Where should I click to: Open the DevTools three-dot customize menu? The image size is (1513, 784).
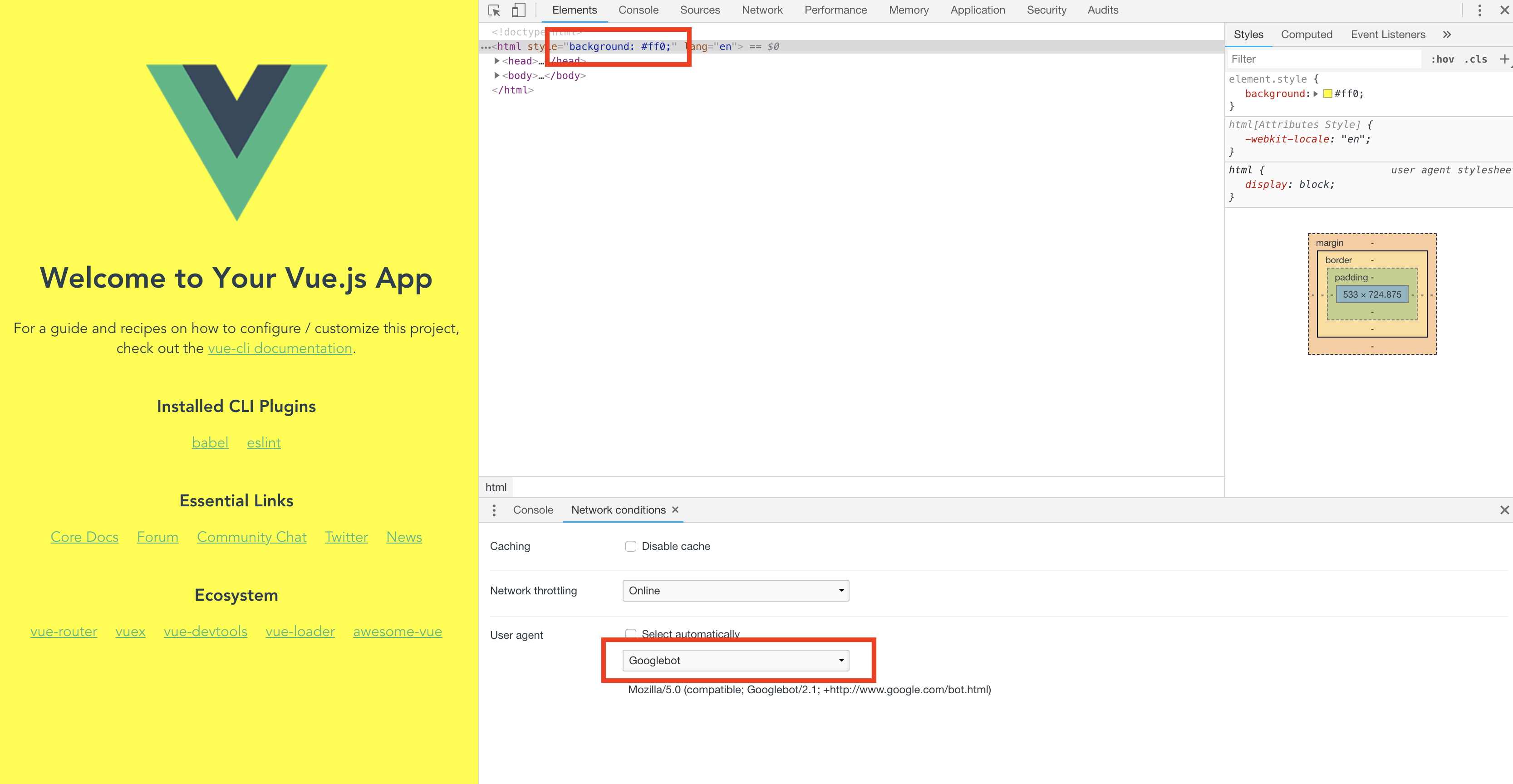(1479, 10)
